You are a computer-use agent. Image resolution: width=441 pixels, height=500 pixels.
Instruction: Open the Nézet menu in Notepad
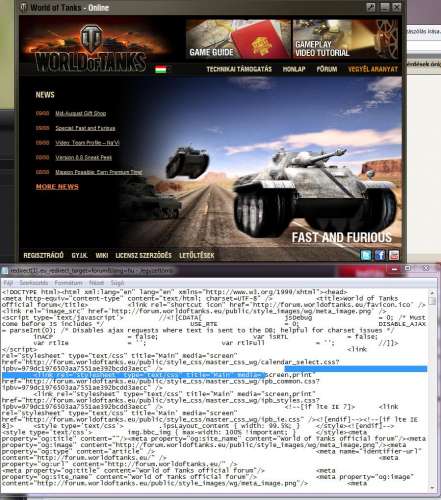click(x=96, y=283)
